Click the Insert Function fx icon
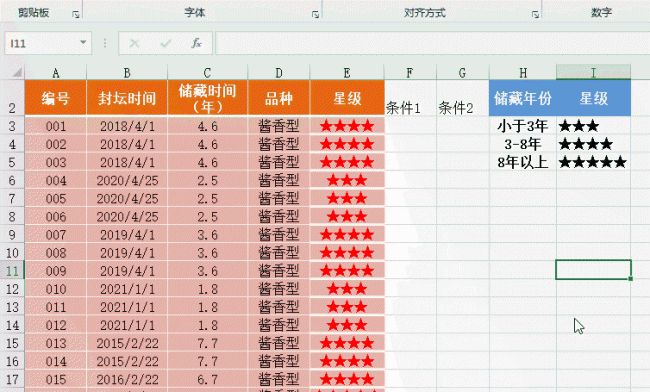 (196, 43)
